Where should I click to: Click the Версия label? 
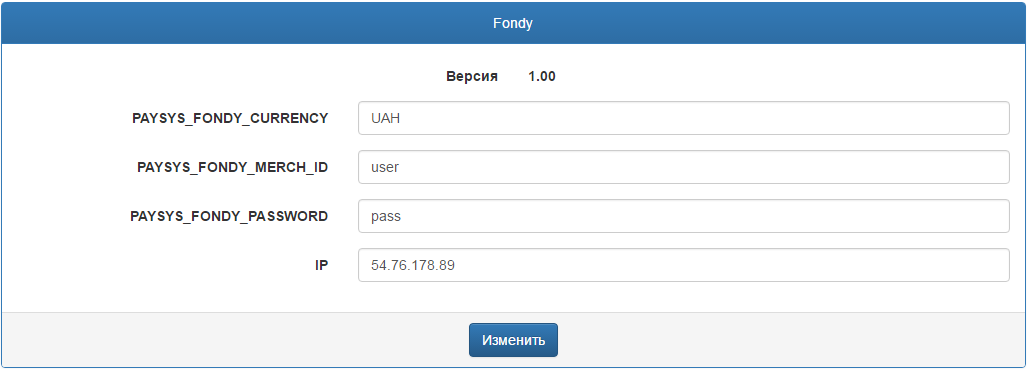(472, 76)
